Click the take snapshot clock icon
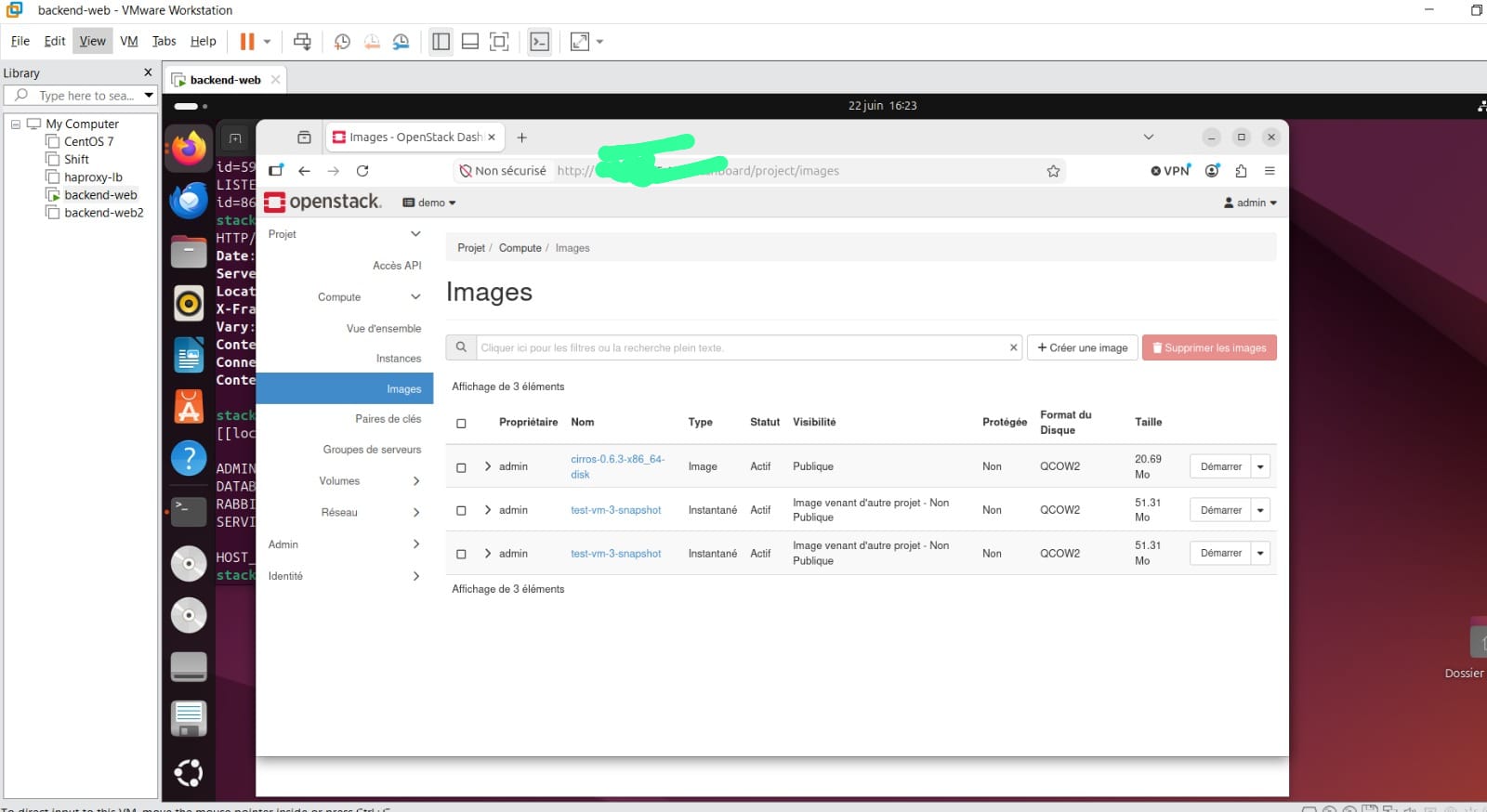Image resolution: width=1487 pixels, height=812 pixels. (342, 41)
